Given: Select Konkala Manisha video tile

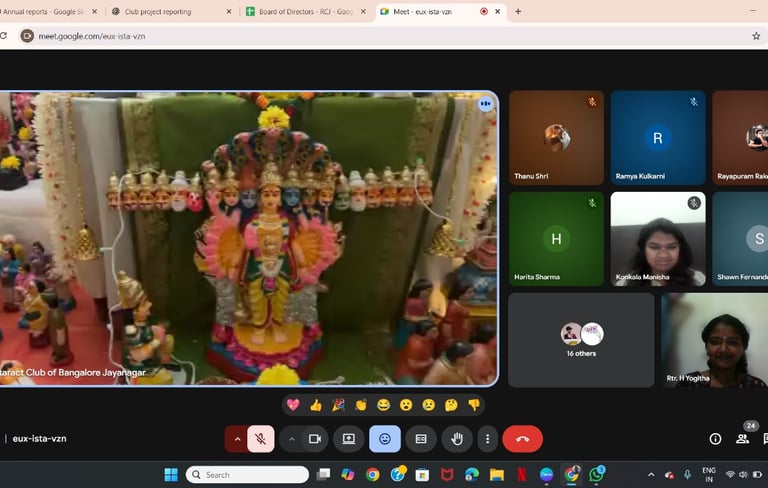Looking at the screenshot, I should 658,239.
